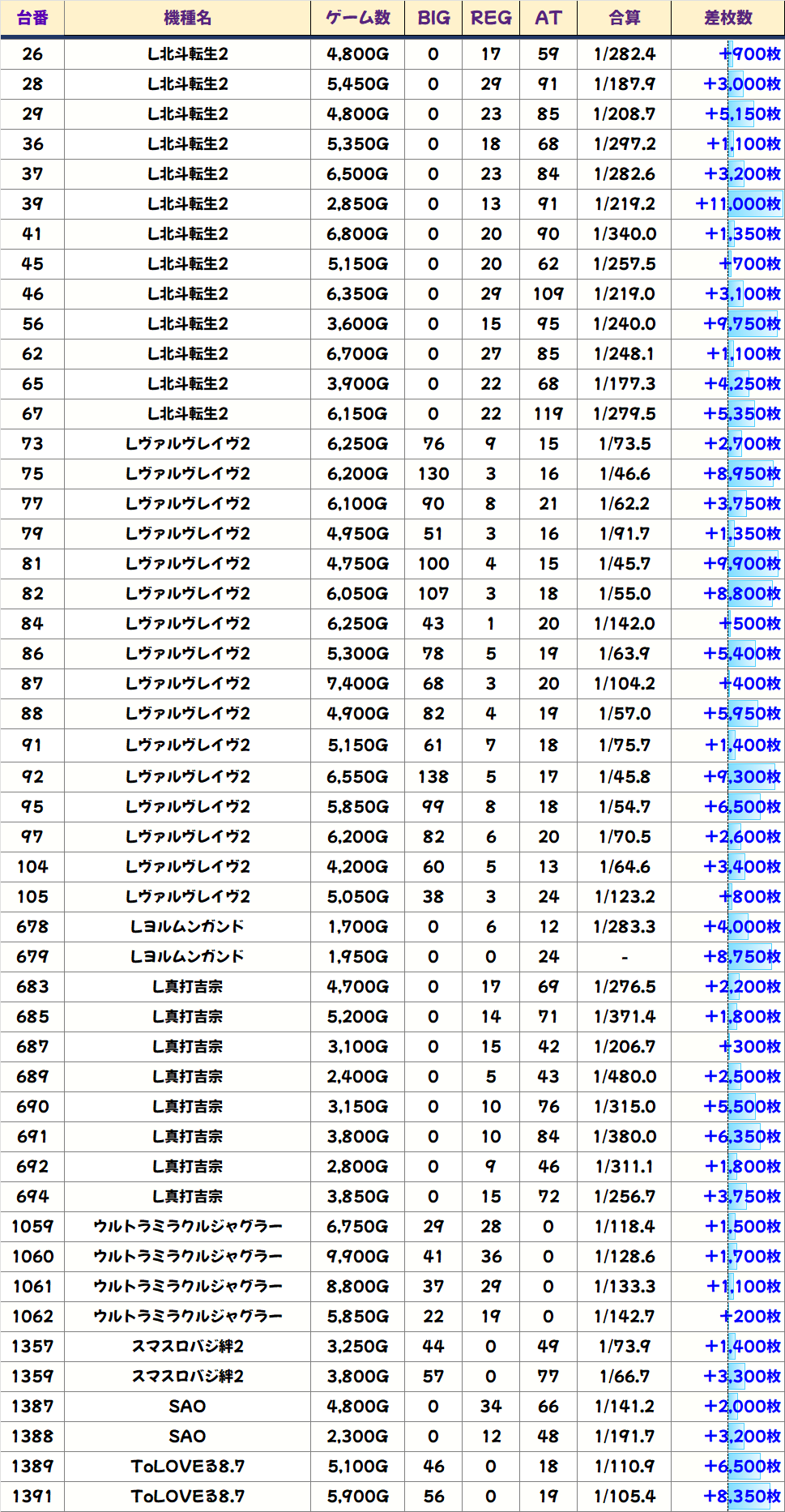Viewport: 785px width, 1512px height.
Task: Select the 9,900G game count cell
Action: click(357, 1257)
